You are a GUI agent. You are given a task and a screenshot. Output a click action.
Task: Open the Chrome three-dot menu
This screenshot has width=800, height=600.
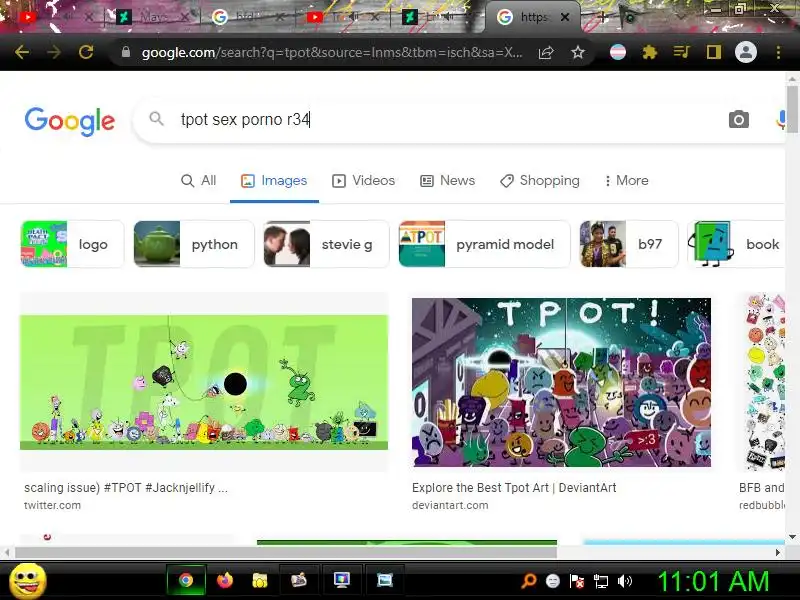pos(778,52)
